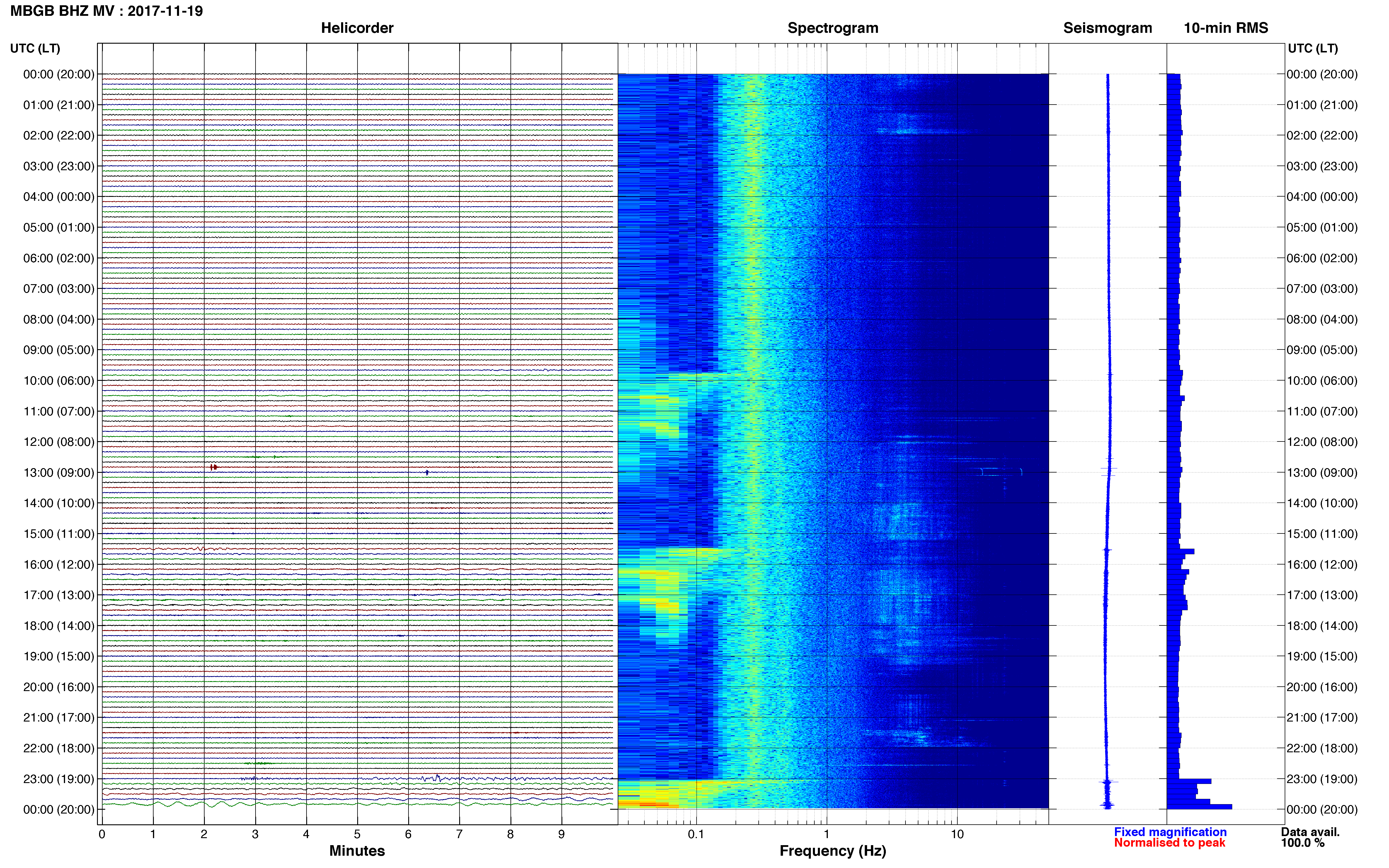Click 'UTC (LT)' label beside the Helicorder
This screenshot has height=868, width=1389.
coord(35,48)
